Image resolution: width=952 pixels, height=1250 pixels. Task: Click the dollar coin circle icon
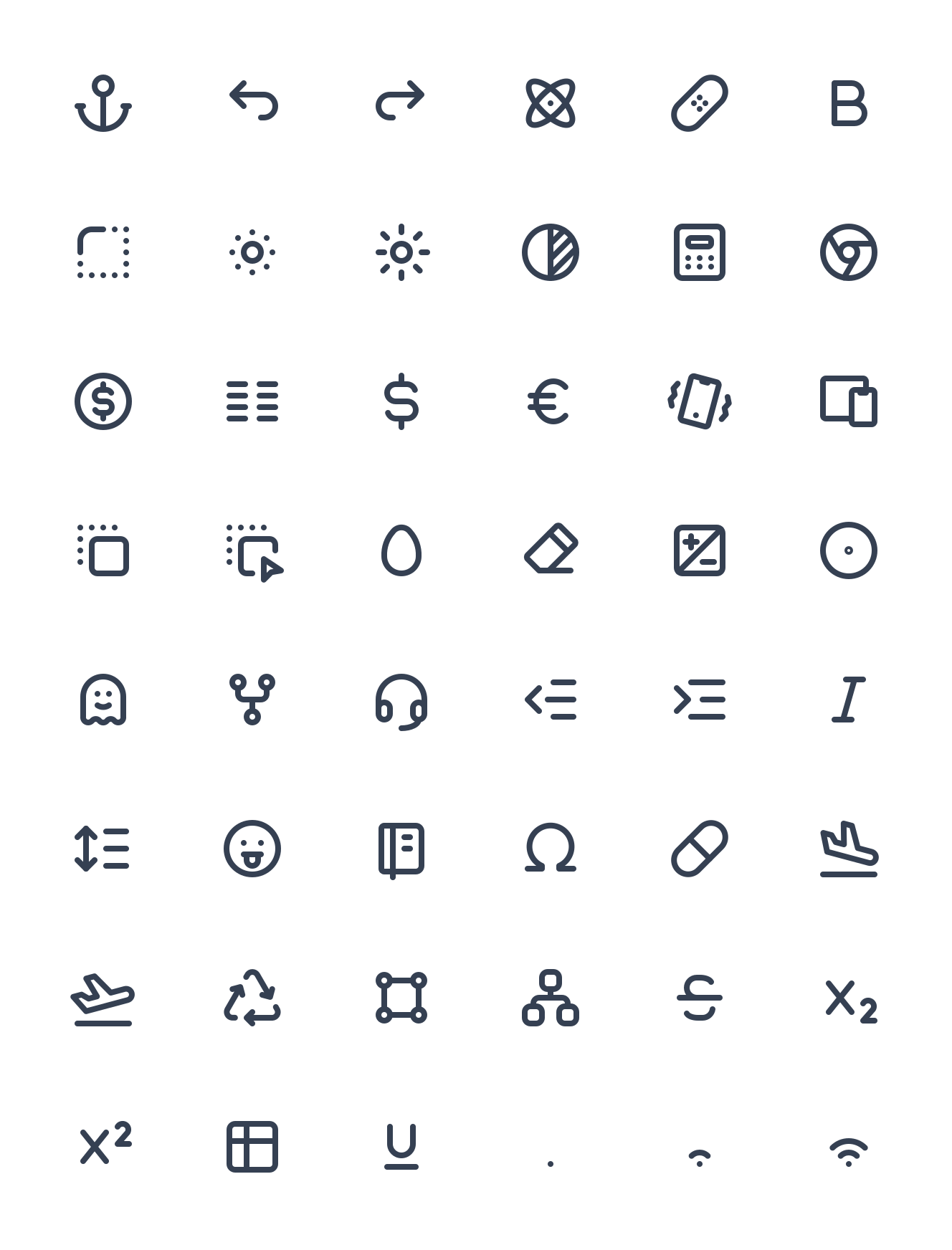(103, 401)
